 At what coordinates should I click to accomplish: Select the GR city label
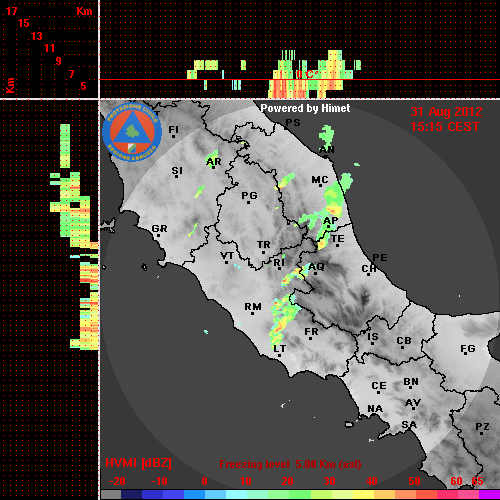tap(159, 229)
